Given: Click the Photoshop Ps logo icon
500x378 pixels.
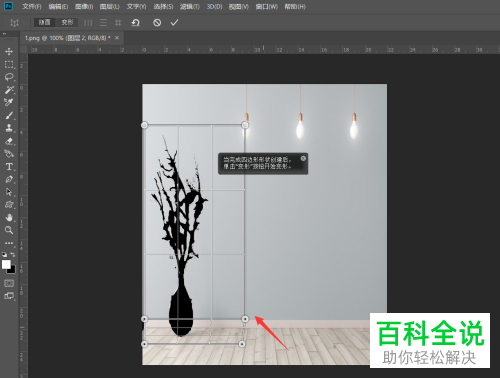Looking at the screenshot, I should 8,6.
